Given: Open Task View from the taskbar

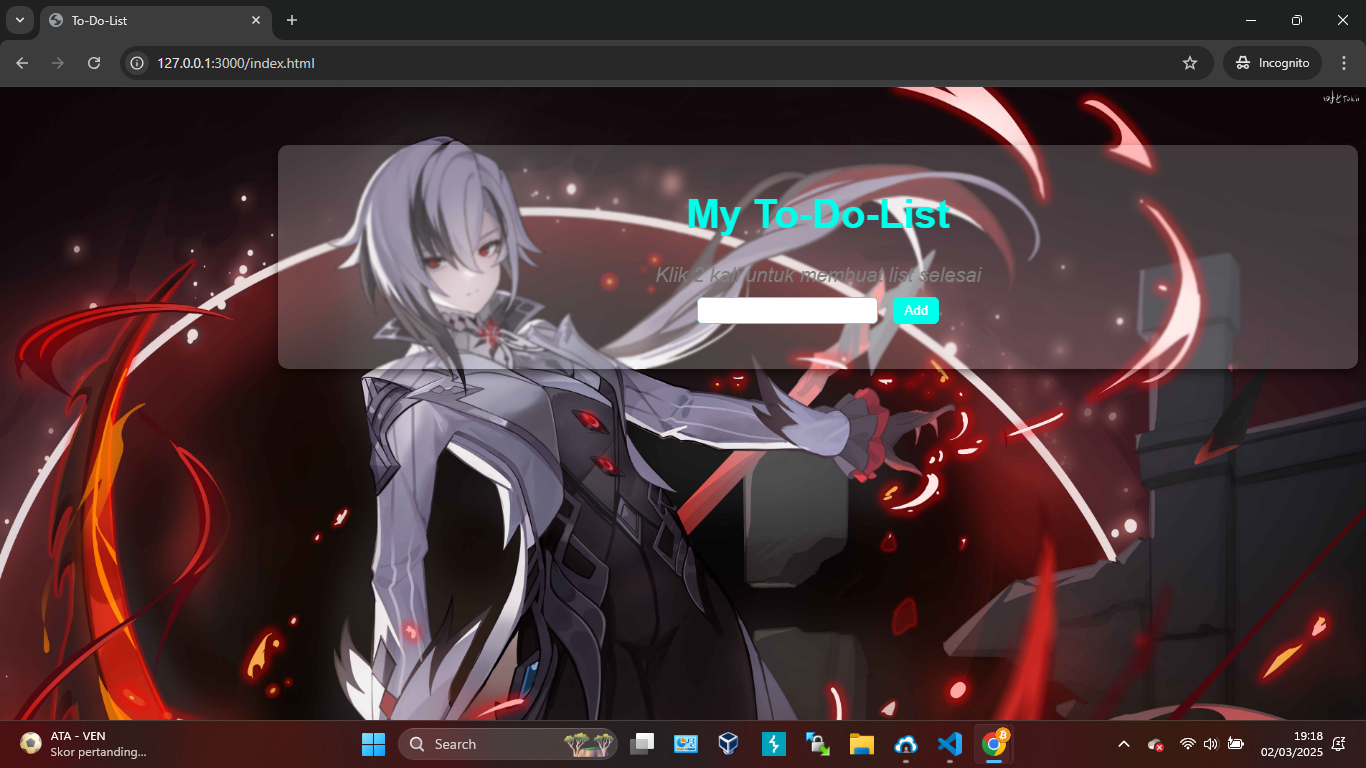Looking at the screenshot, I should (642, 744).
